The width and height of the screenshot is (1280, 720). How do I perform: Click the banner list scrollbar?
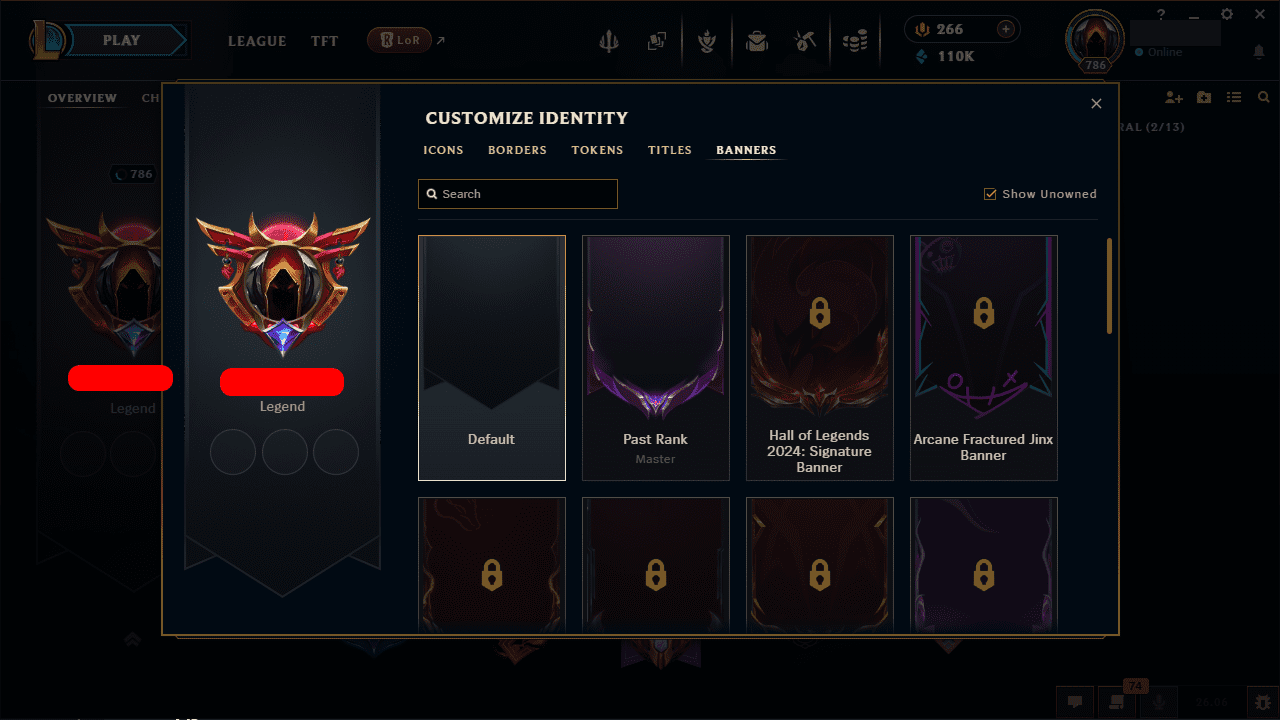coord(1109,286)
